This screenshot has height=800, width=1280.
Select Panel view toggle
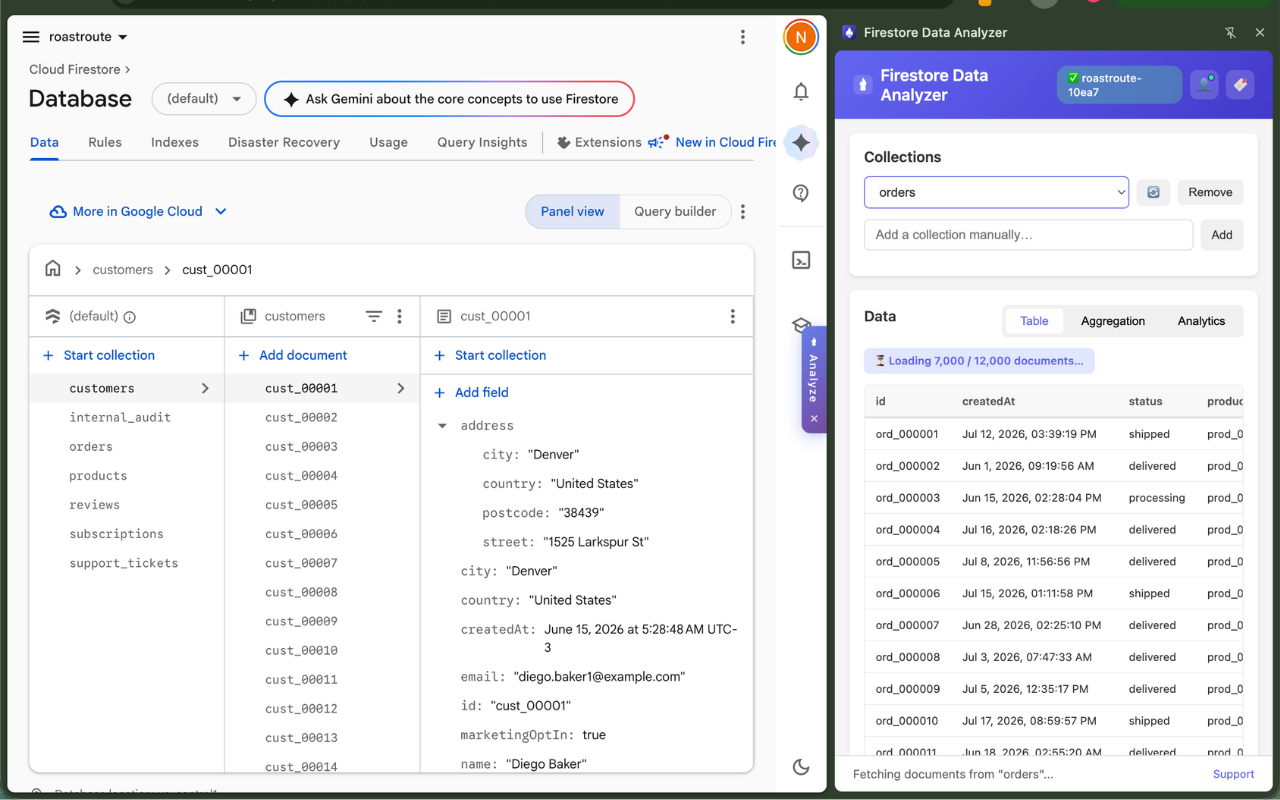572,211
